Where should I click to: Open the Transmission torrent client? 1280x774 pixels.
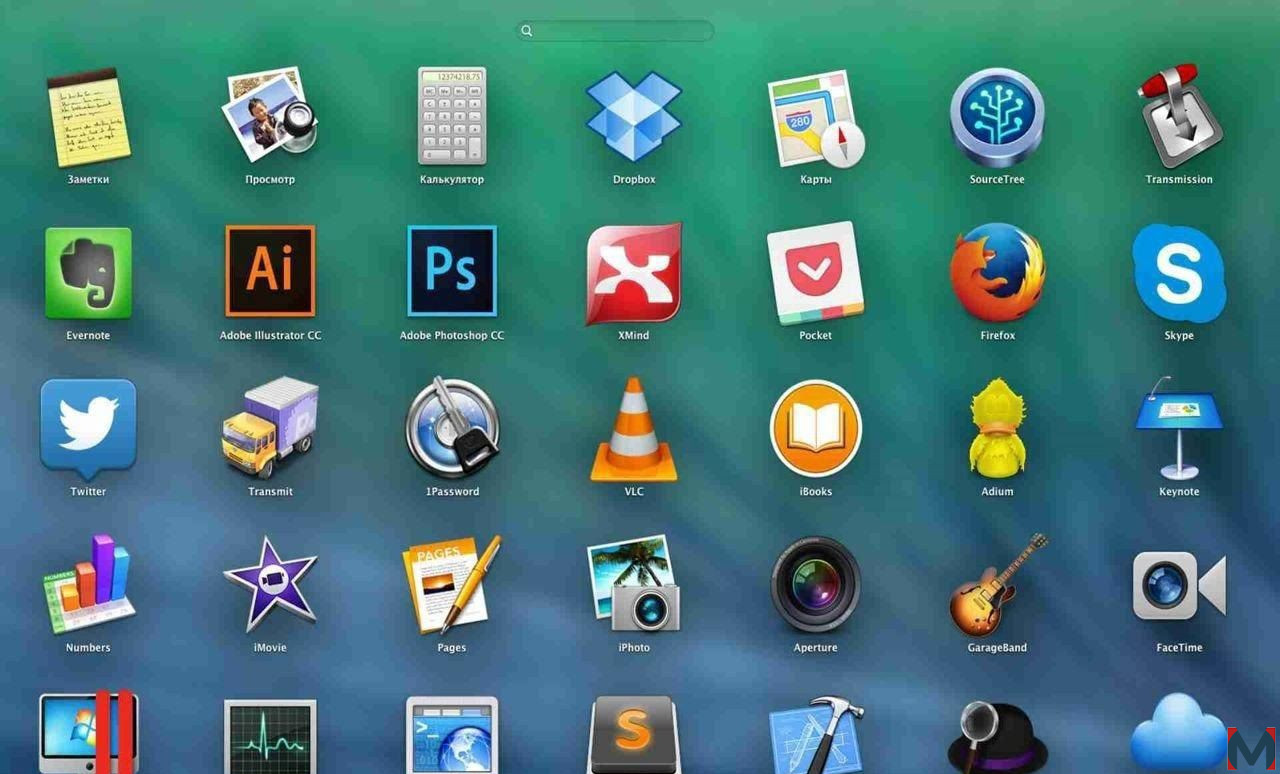click(1180, 116)
